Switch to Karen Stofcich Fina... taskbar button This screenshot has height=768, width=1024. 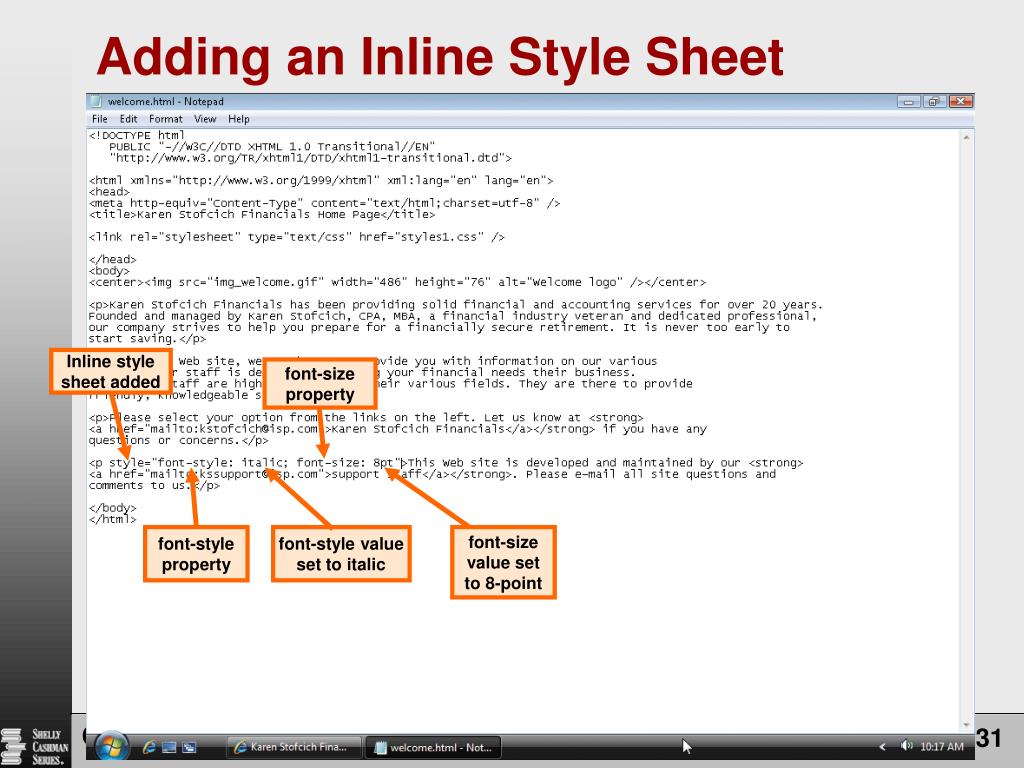click(293, 746)
